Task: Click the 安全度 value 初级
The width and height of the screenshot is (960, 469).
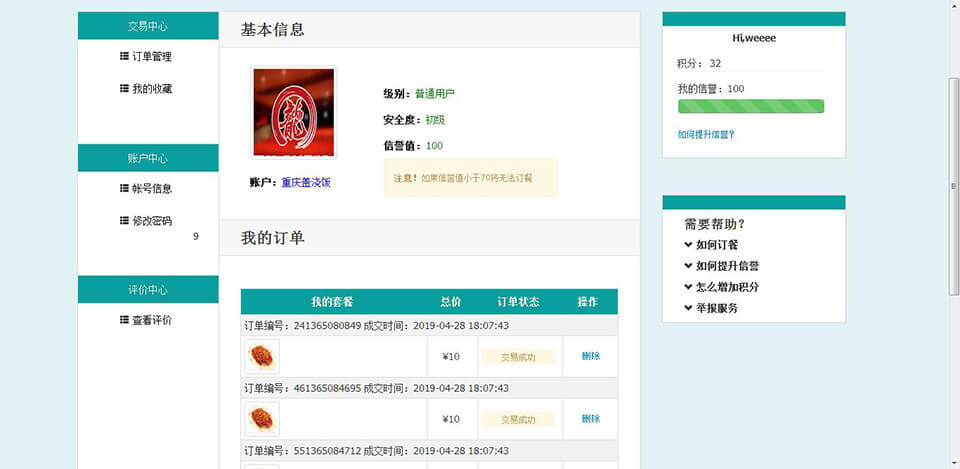Action: [435, 120]
